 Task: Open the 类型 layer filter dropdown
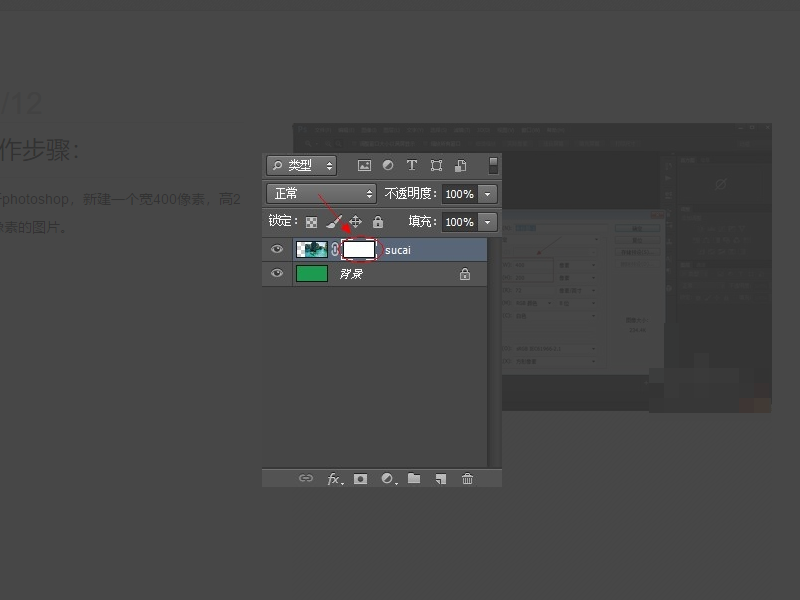coord(301,165)
